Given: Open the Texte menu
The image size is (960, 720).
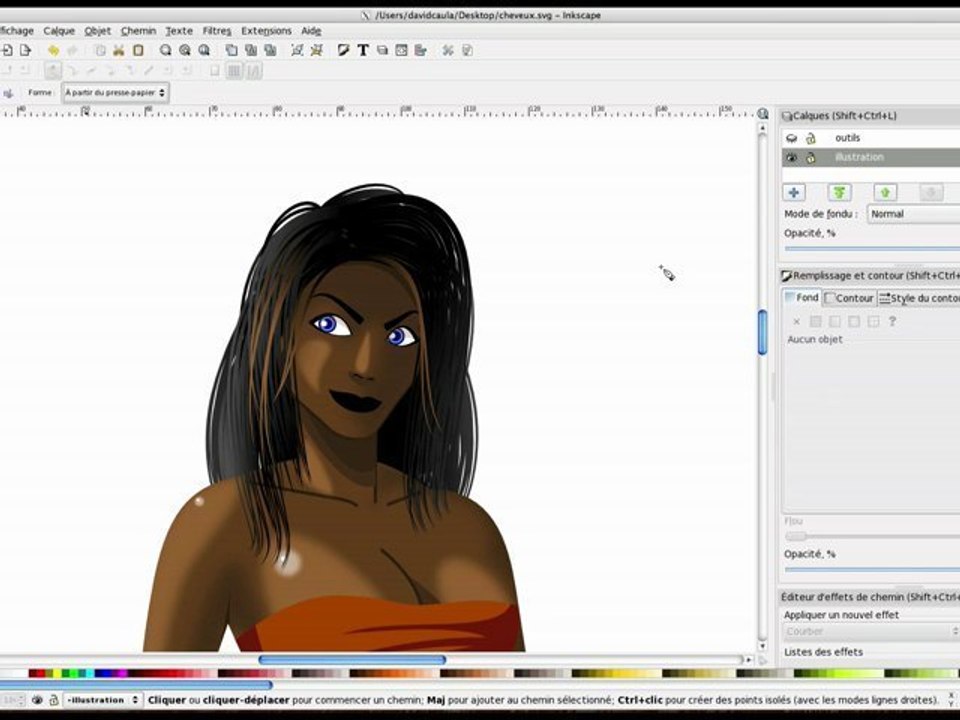Looking at the screenshot, I should tap(179, 31).
